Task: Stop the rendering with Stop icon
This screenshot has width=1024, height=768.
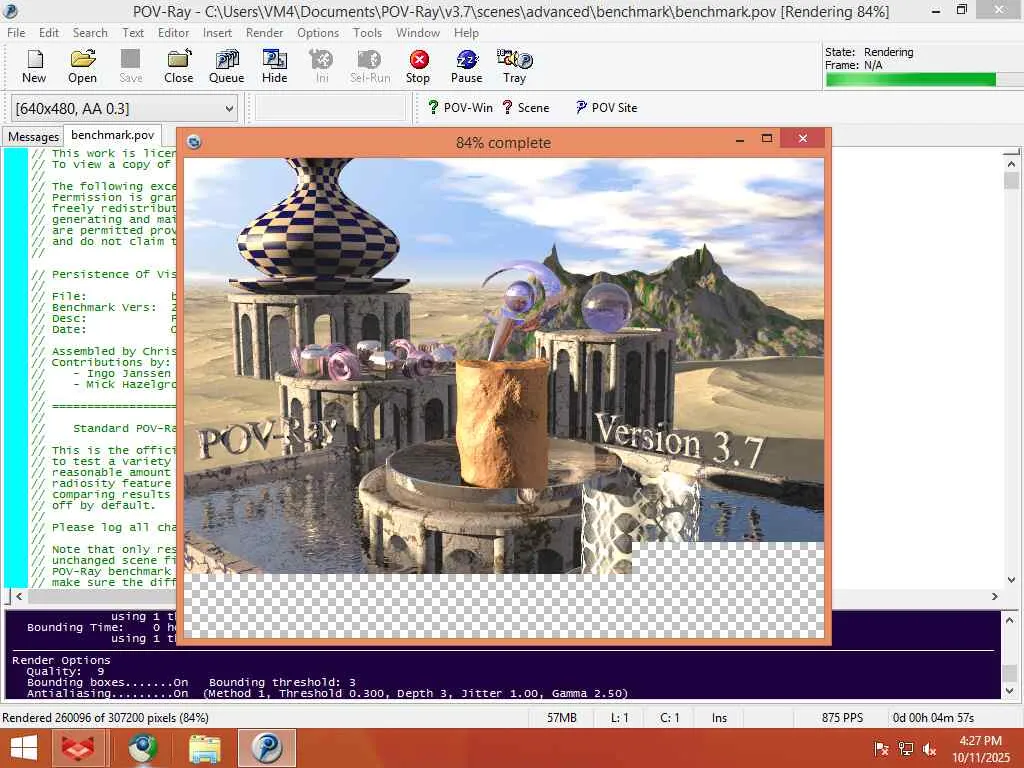Action: click(418, 67)
